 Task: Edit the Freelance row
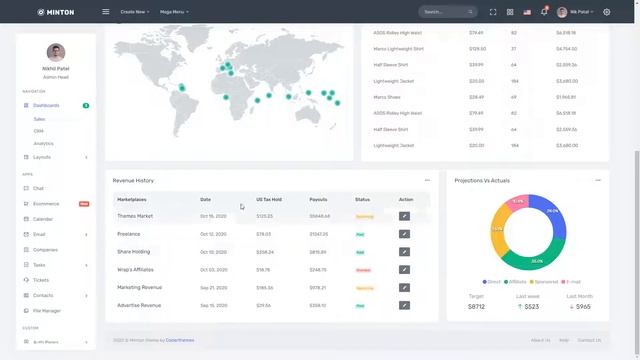(404, 234)
